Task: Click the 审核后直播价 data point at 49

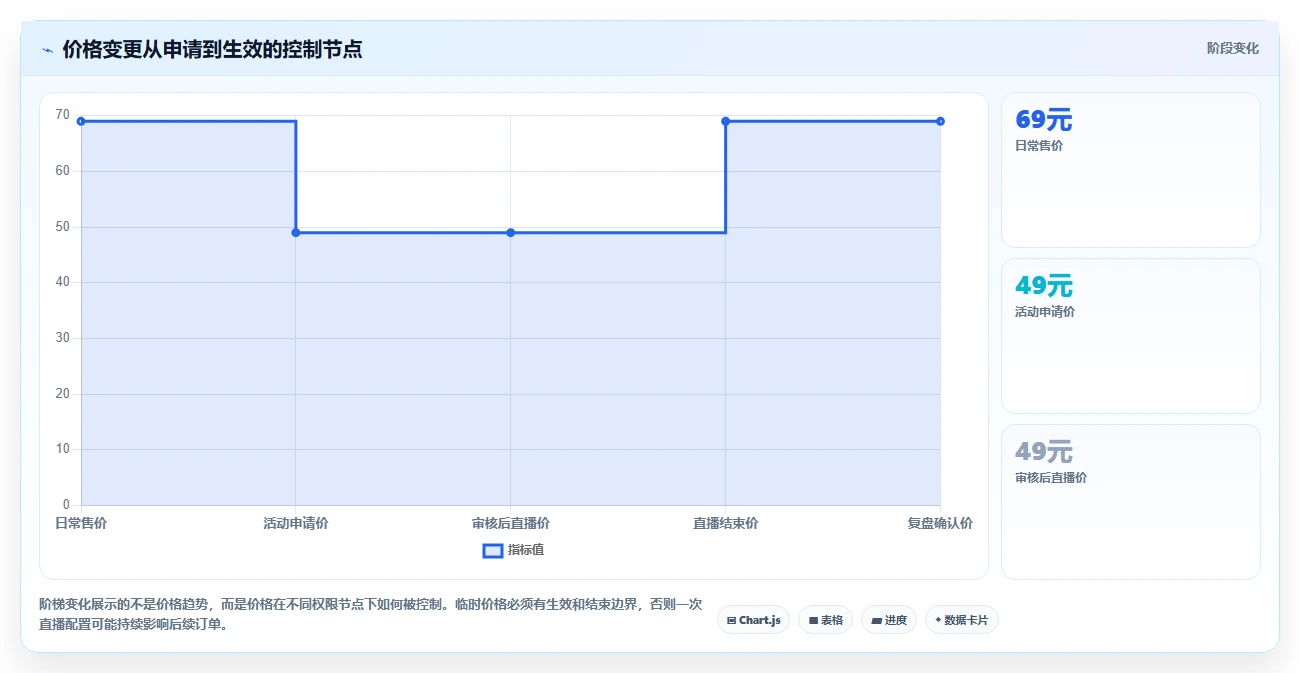Action: [x=511, y=233]
